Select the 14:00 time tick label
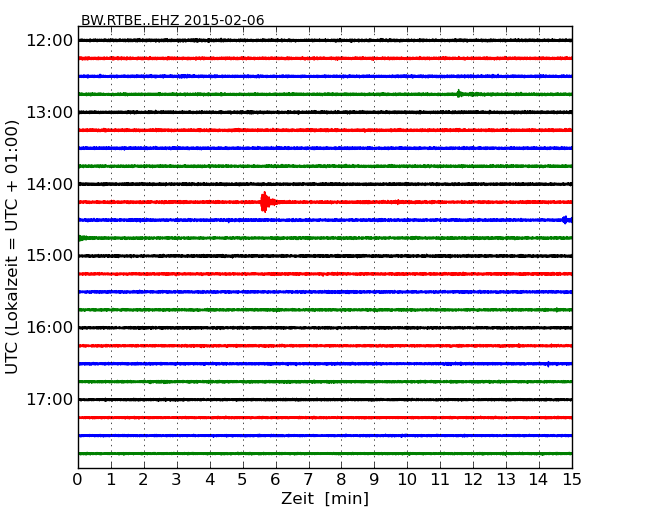 [x=49, y=184]
